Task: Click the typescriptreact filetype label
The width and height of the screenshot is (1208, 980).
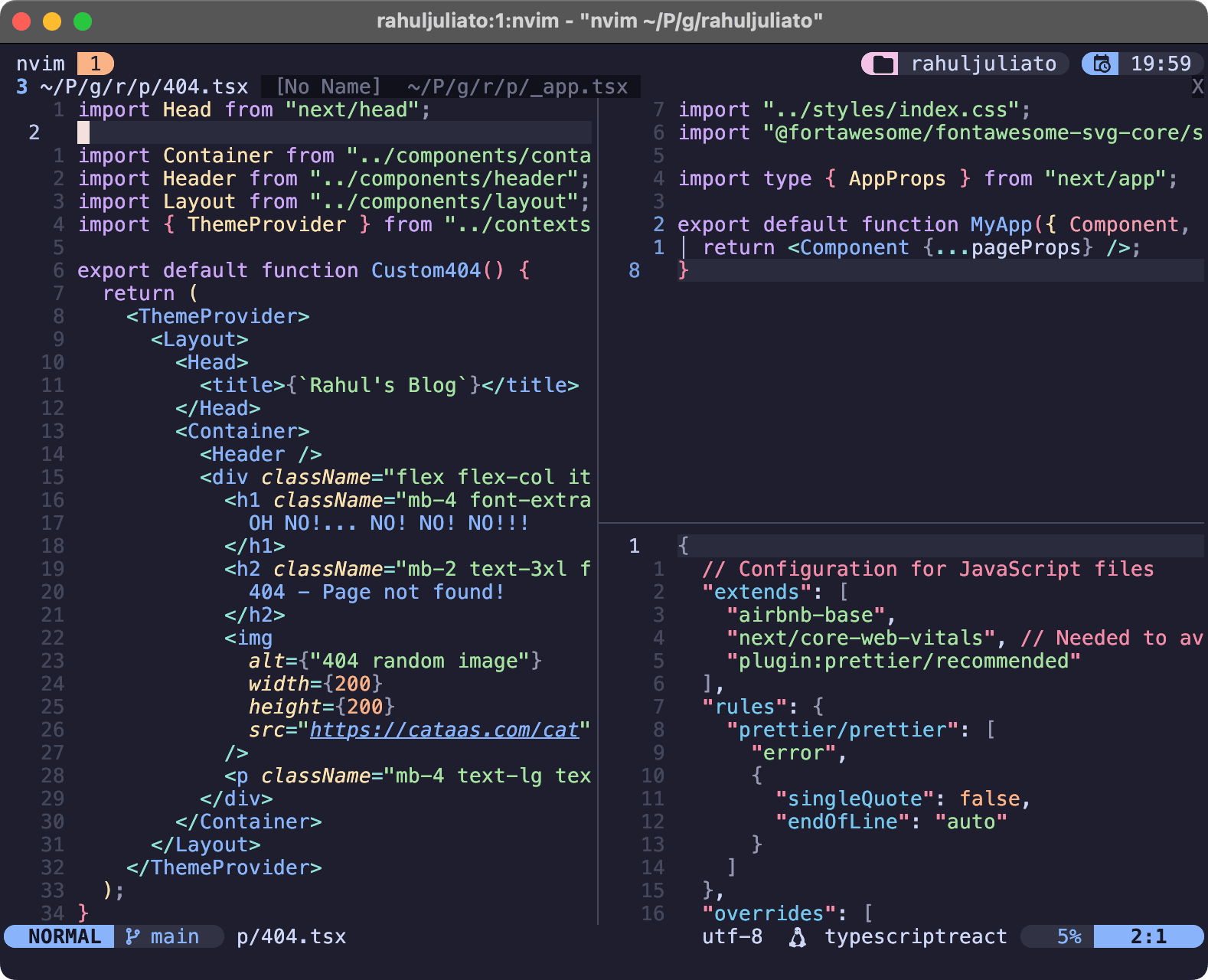Action: (x=916, y=936)
